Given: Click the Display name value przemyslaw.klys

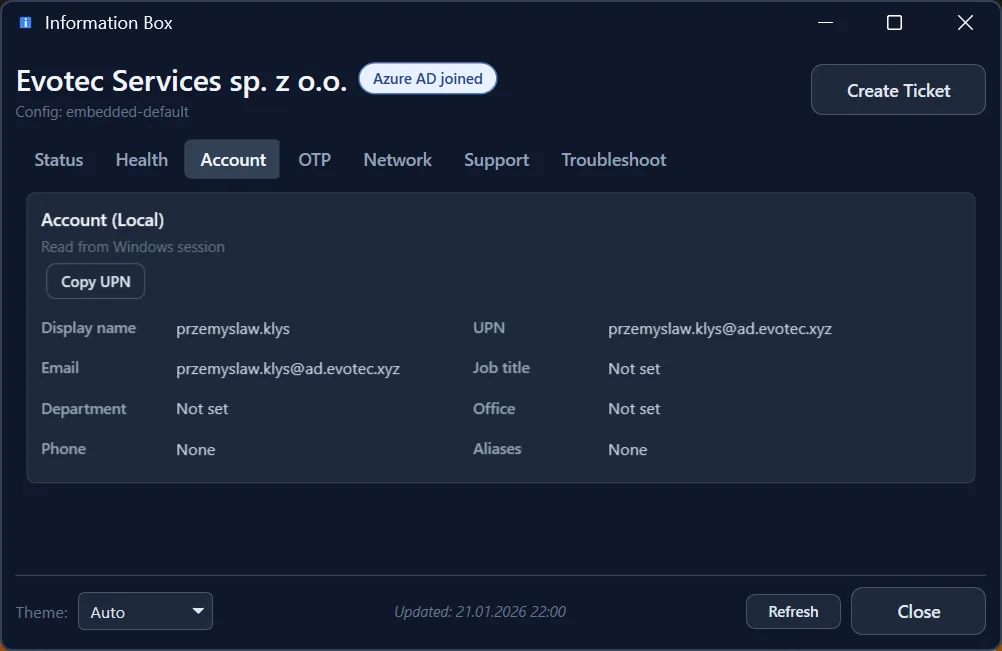Looking at the screenshot, I should (233, 329).
